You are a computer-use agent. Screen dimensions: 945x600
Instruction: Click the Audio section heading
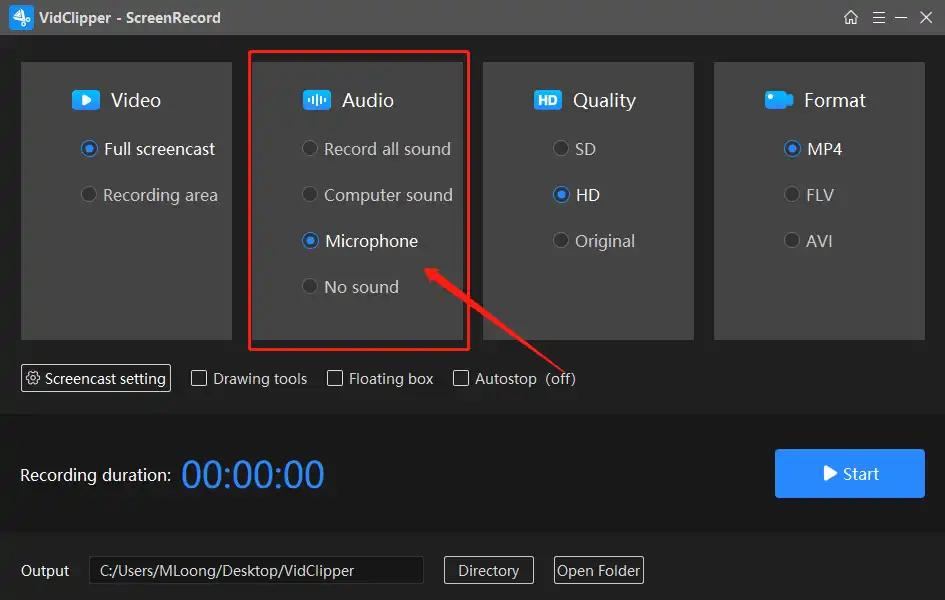368,100
